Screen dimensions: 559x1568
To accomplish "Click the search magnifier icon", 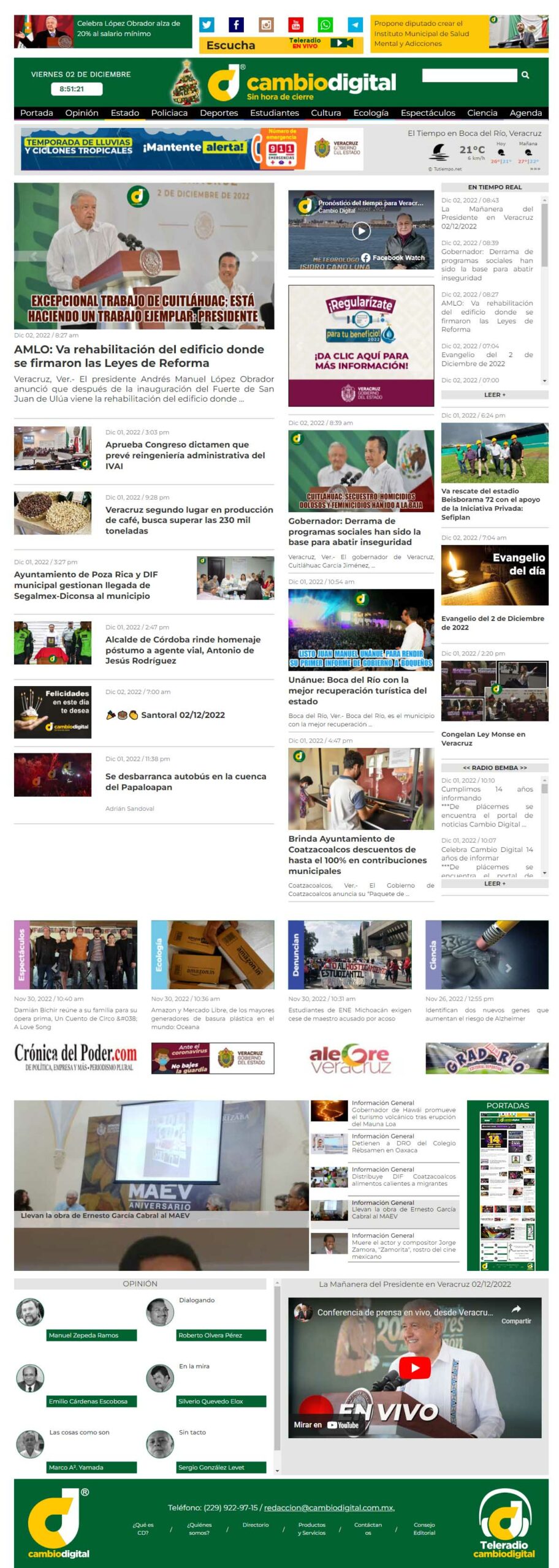I will click(525, 75).
